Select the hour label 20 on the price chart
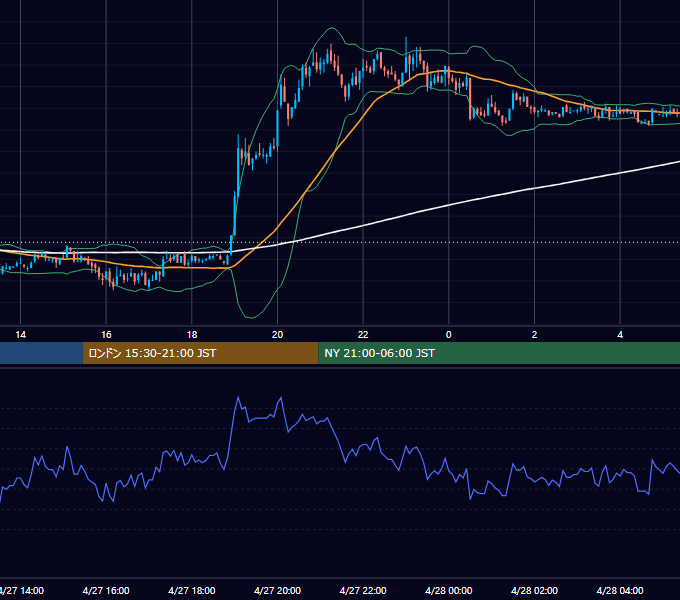The height and width of the screenshot is (600, 680). coord(277,335)
